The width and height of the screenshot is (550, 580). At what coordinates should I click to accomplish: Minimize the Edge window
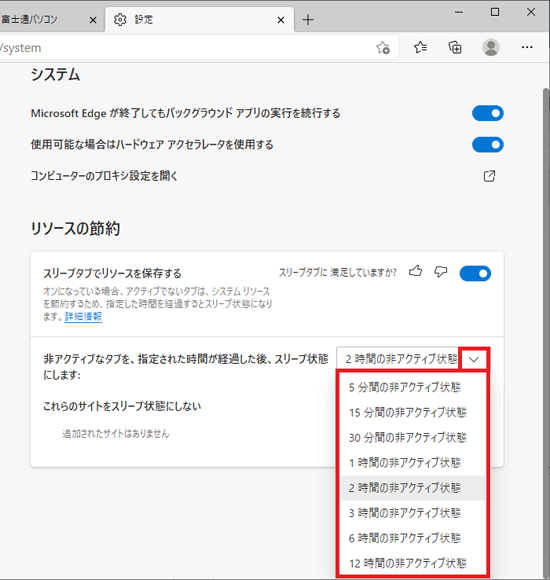pyautogui.click(x=459, y=12)
